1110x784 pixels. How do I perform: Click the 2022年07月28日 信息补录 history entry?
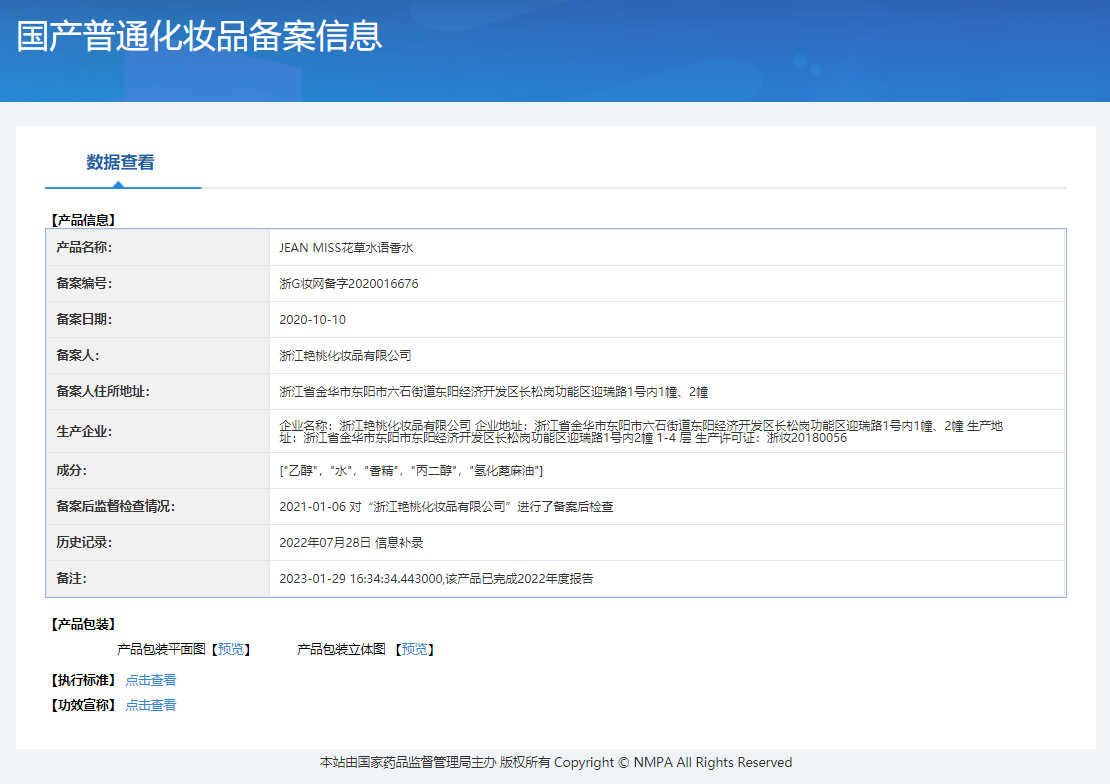pos(351,543)
